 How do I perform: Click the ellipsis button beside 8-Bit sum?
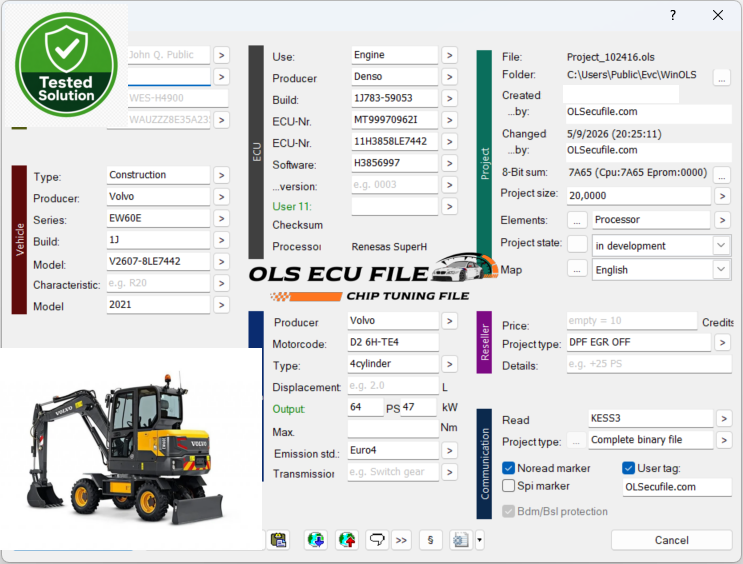pos(721,174)
